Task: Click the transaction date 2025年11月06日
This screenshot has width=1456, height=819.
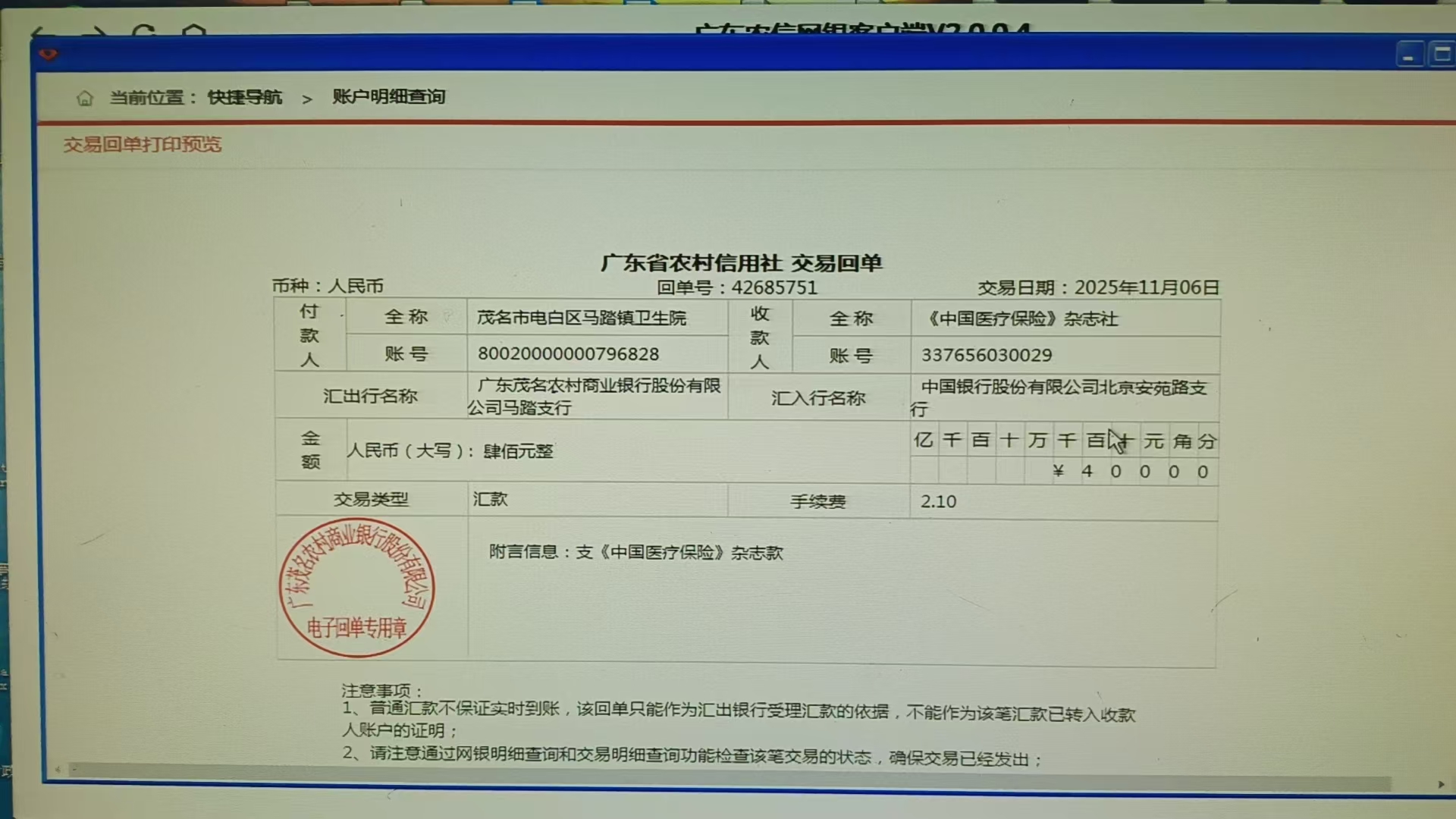Action: click(x=1146, y=287)
